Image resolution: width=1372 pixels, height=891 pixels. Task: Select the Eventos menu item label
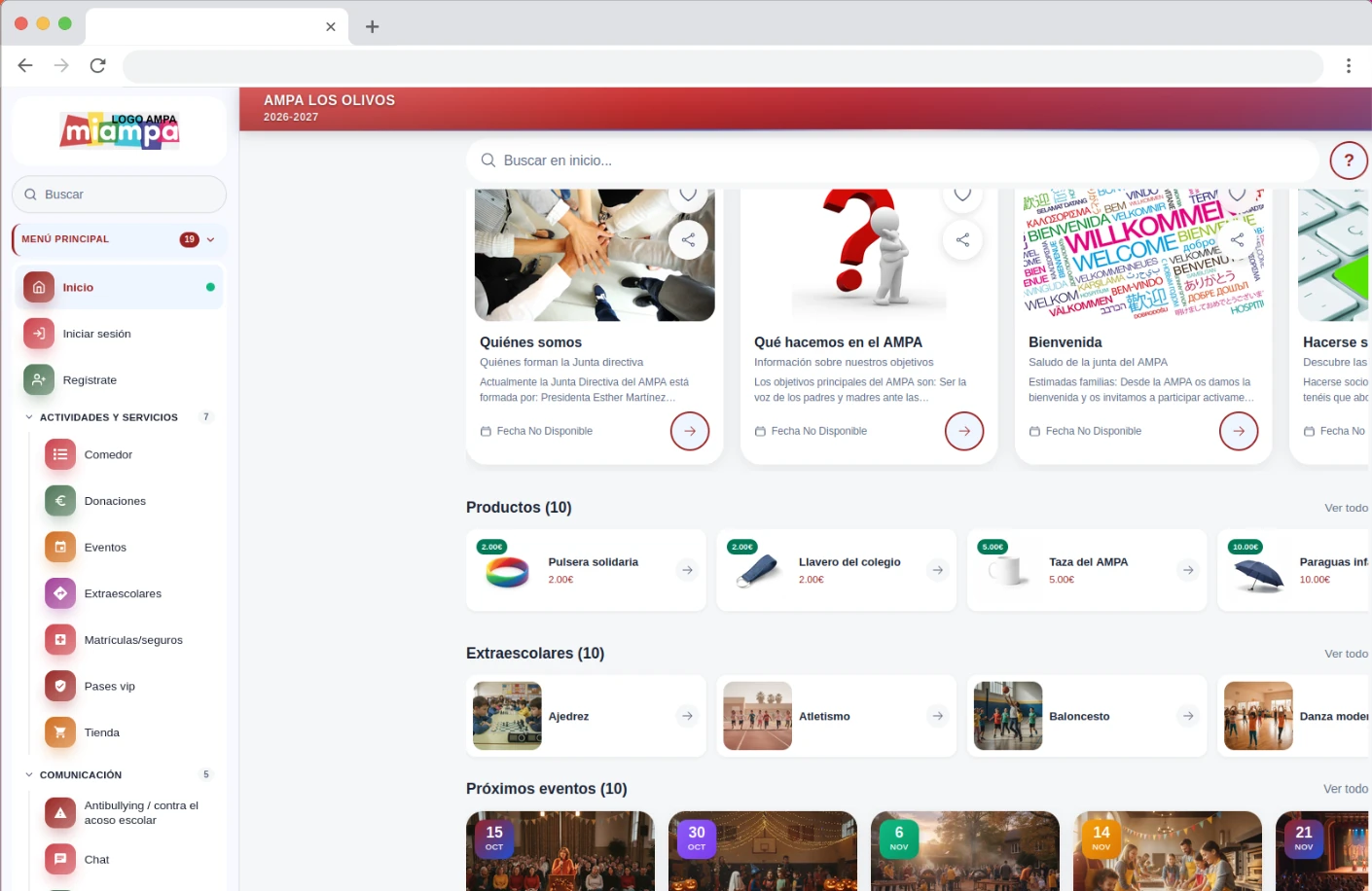(105, 548)
